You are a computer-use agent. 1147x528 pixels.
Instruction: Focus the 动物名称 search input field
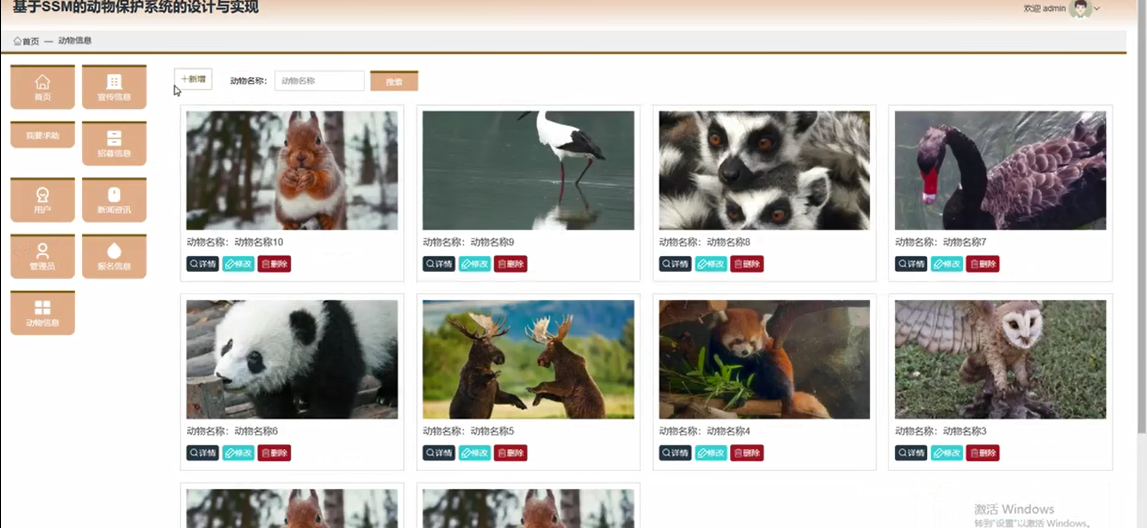pyautogui.click(x=319, y=81)
